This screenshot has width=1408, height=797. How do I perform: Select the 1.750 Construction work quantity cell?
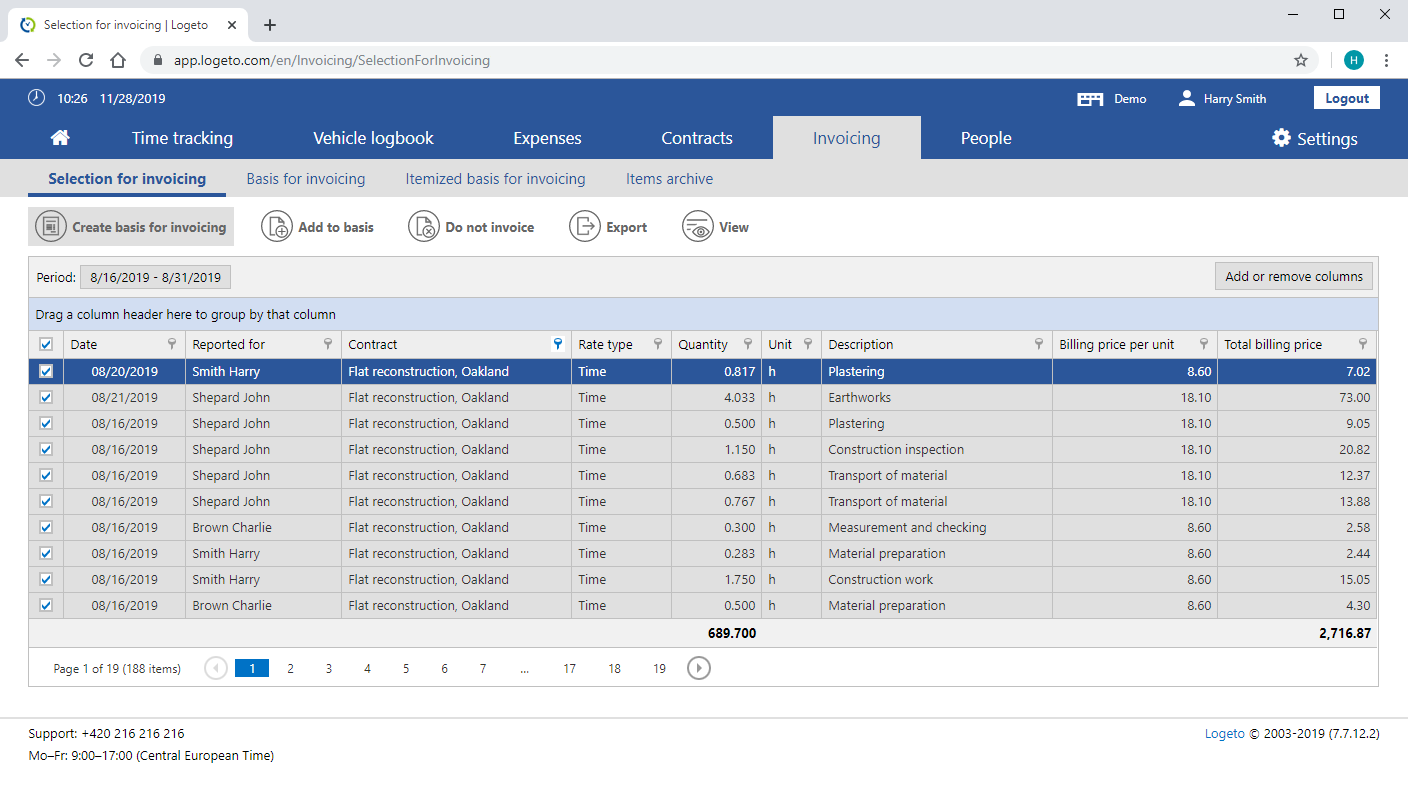pyautogui.click(x=716, y=579)
